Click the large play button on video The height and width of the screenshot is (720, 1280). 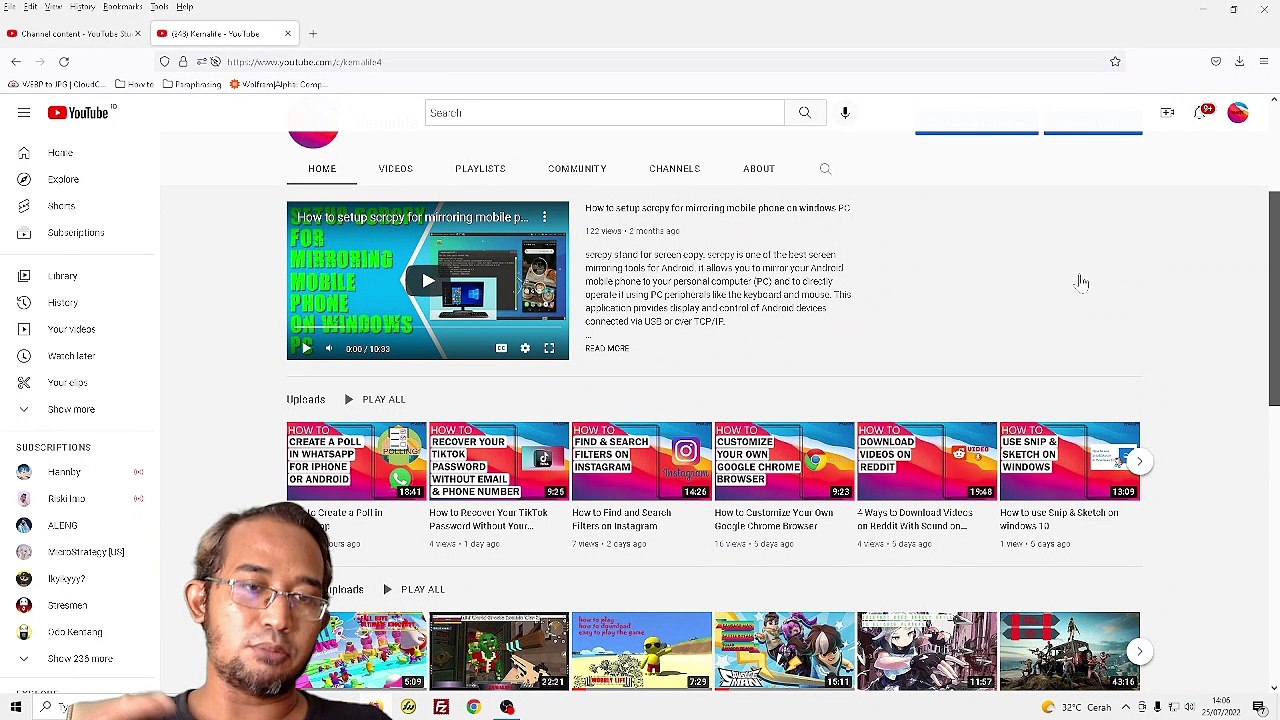(x=428, y=281)
